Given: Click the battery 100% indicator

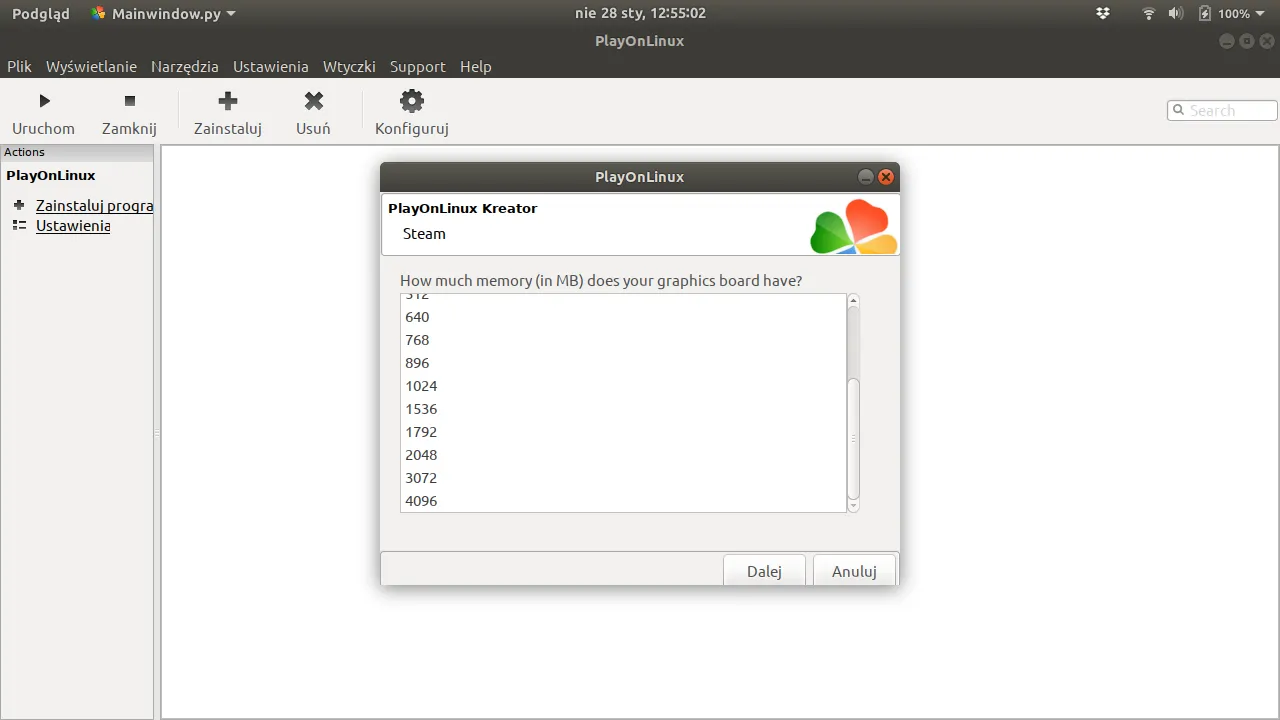Looking at the screenshot, I should (1224, 13).
